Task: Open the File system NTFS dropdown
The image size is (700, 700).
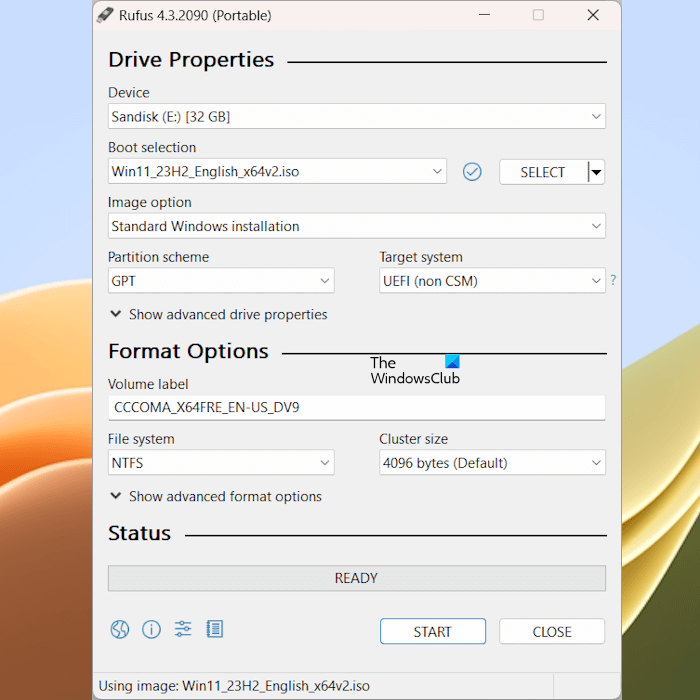Action: (221, 462)
